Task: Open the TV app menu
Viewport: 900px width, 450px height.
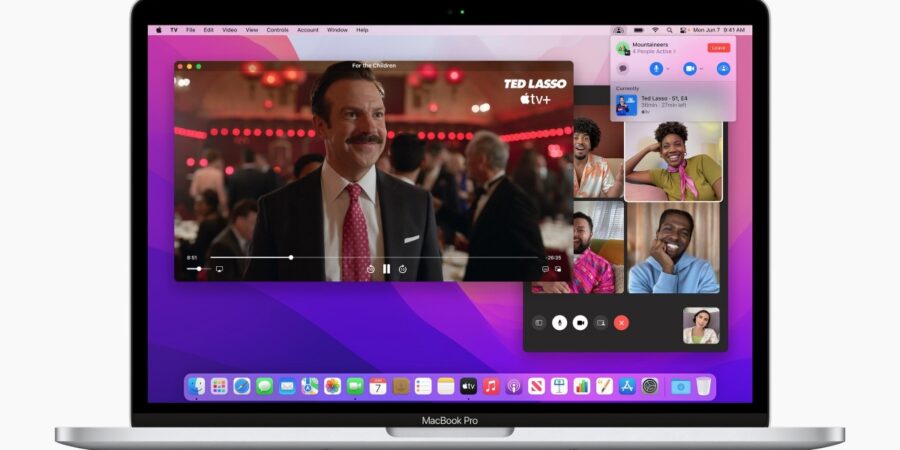Action: 174,30
